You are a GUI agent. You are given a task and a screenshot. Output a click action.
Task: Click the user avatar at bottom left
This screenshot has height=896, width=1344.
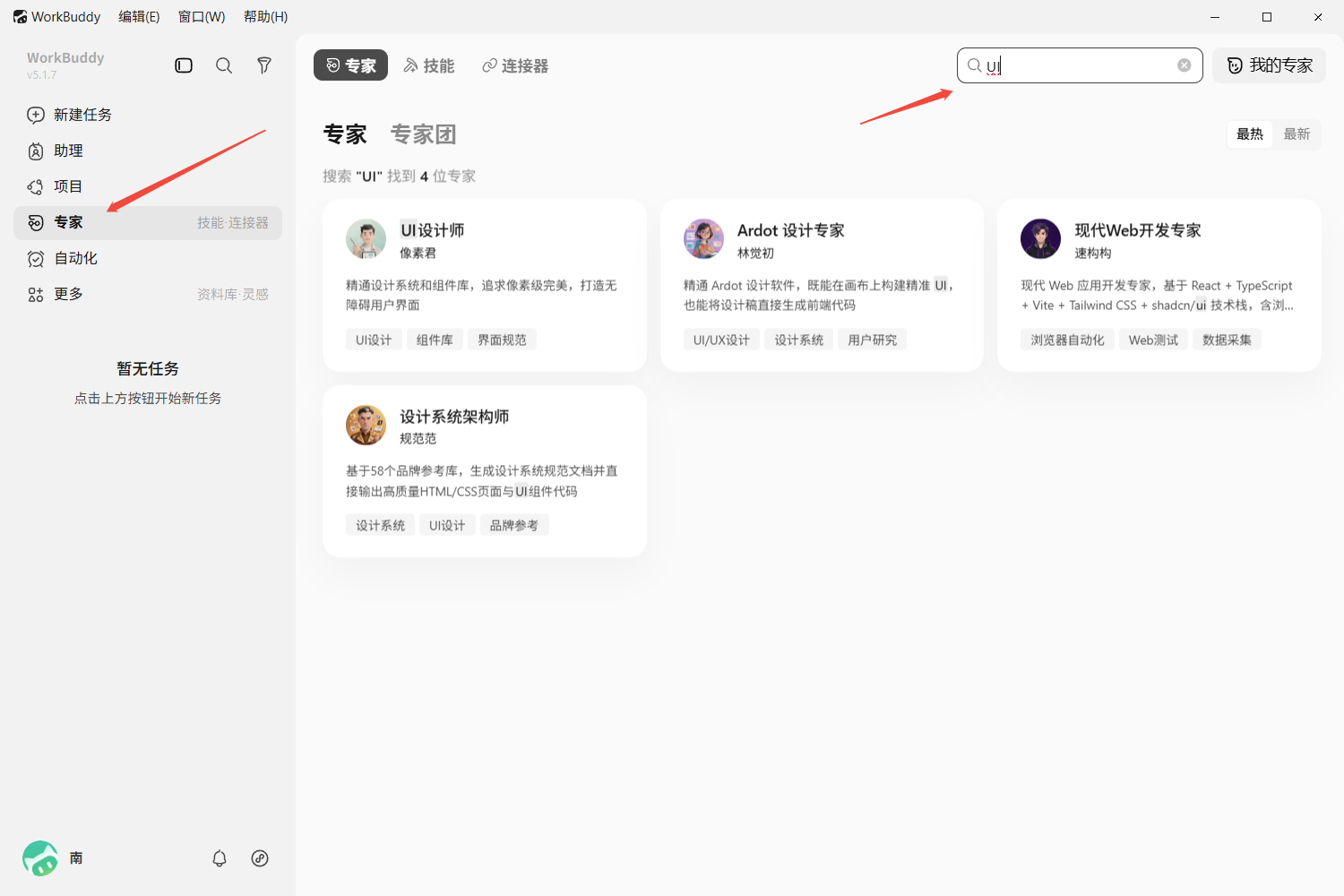(x=40, y=858)
